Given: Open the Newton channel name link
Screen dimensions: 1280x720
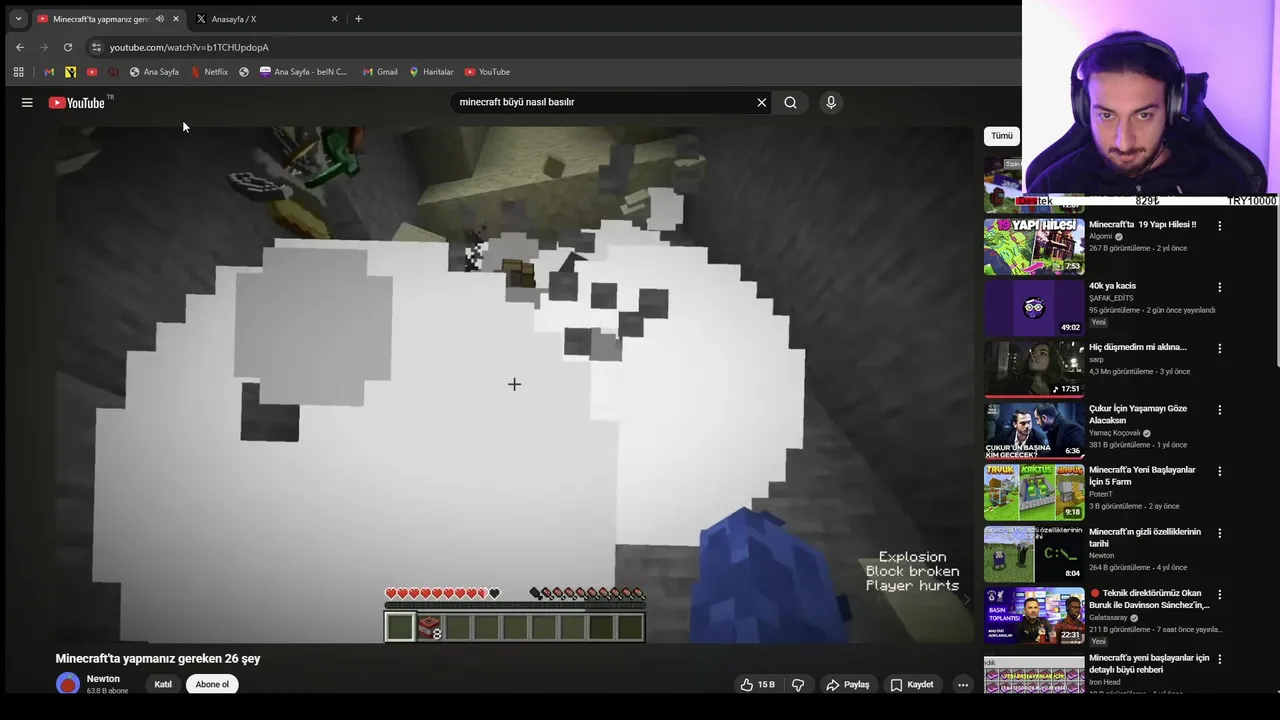Looking at the screenshot, I should point(103,679).
